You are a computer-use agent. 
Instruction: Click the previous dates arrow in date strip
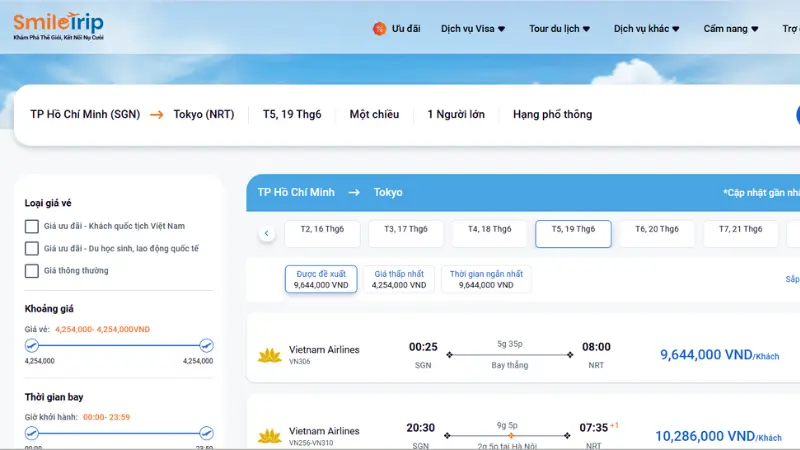click(x=267, y=234)
